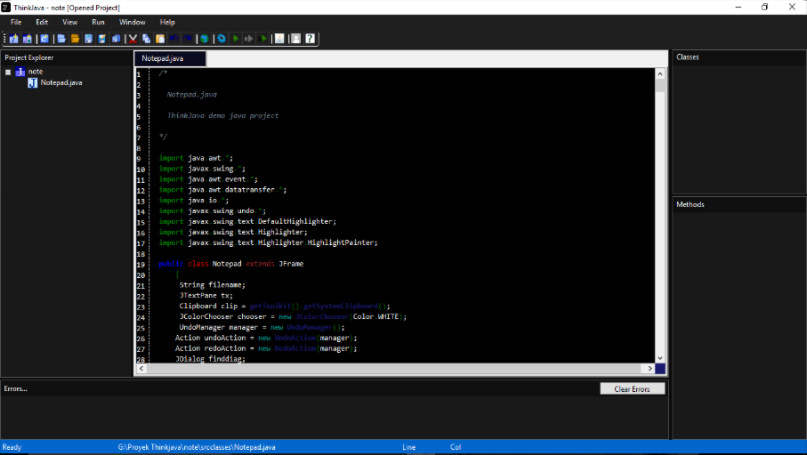Click line number 19 in the gutter
The height and width of the screenshot is (455, 807).
tap(141, 265)
